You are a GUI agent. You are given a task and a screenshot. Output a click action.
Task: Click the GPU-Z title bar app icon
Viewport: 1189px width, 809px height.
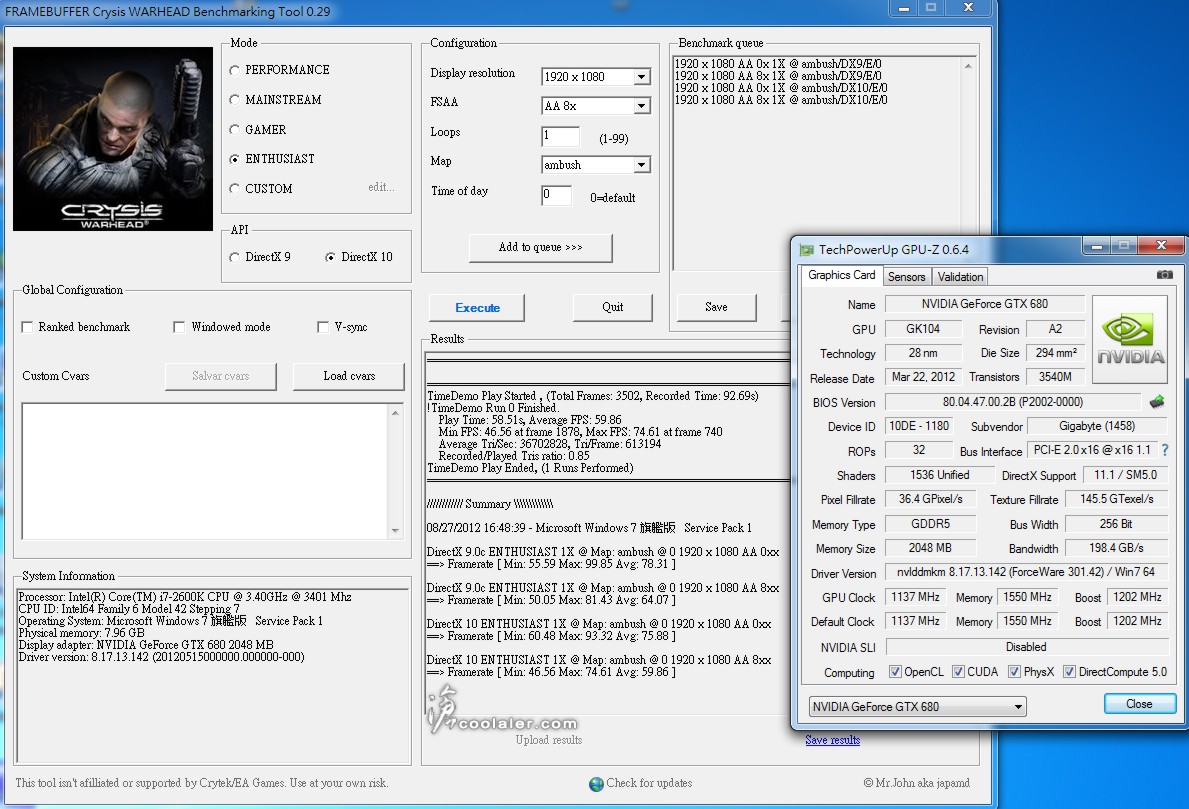click(x=806, y=249)
